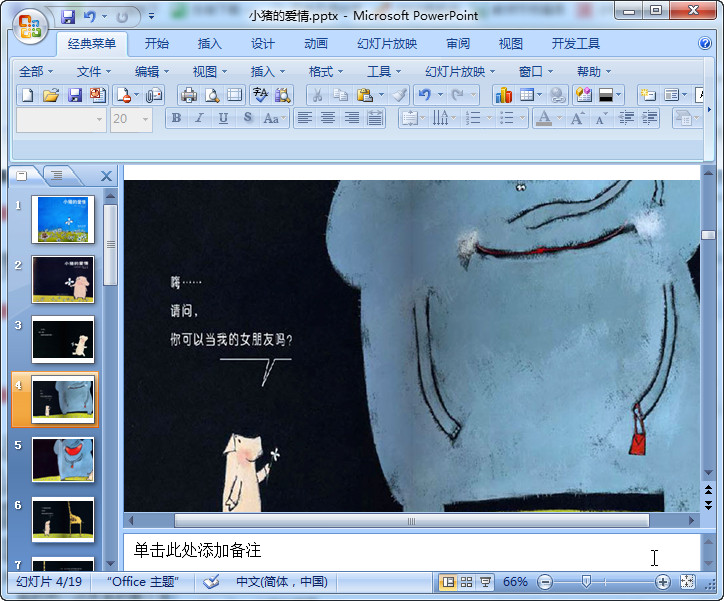Viewport: 724px width, 601px height.
Task: Open the 文件 dropdown menu
Action: click(94, 72)
